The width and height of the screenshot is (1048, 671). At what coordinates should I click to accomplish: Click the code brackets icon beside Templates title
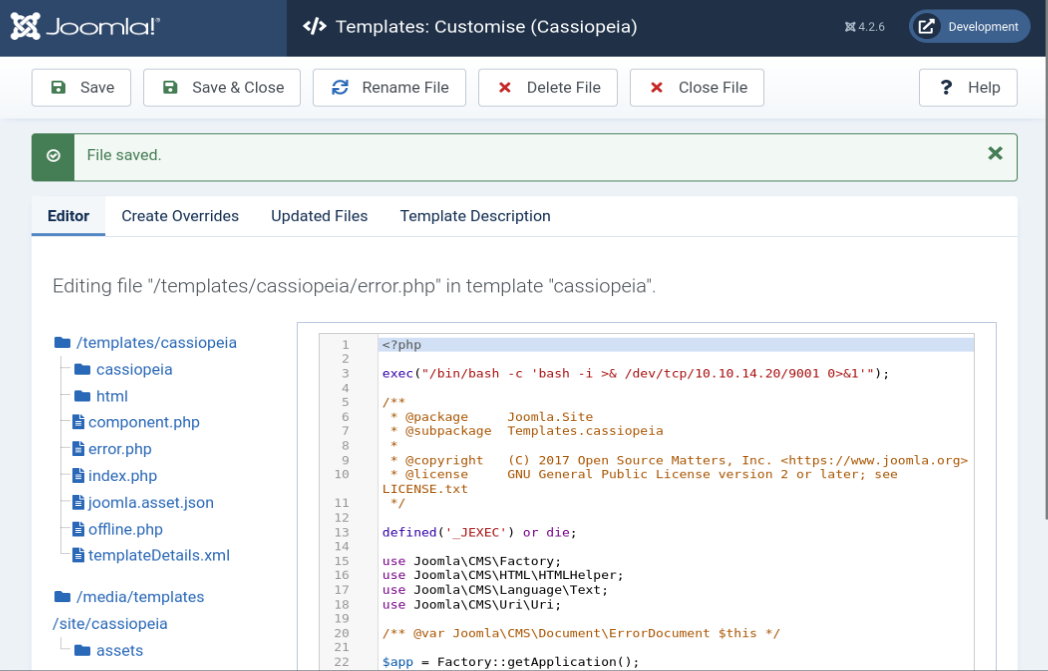click(314, 27)
